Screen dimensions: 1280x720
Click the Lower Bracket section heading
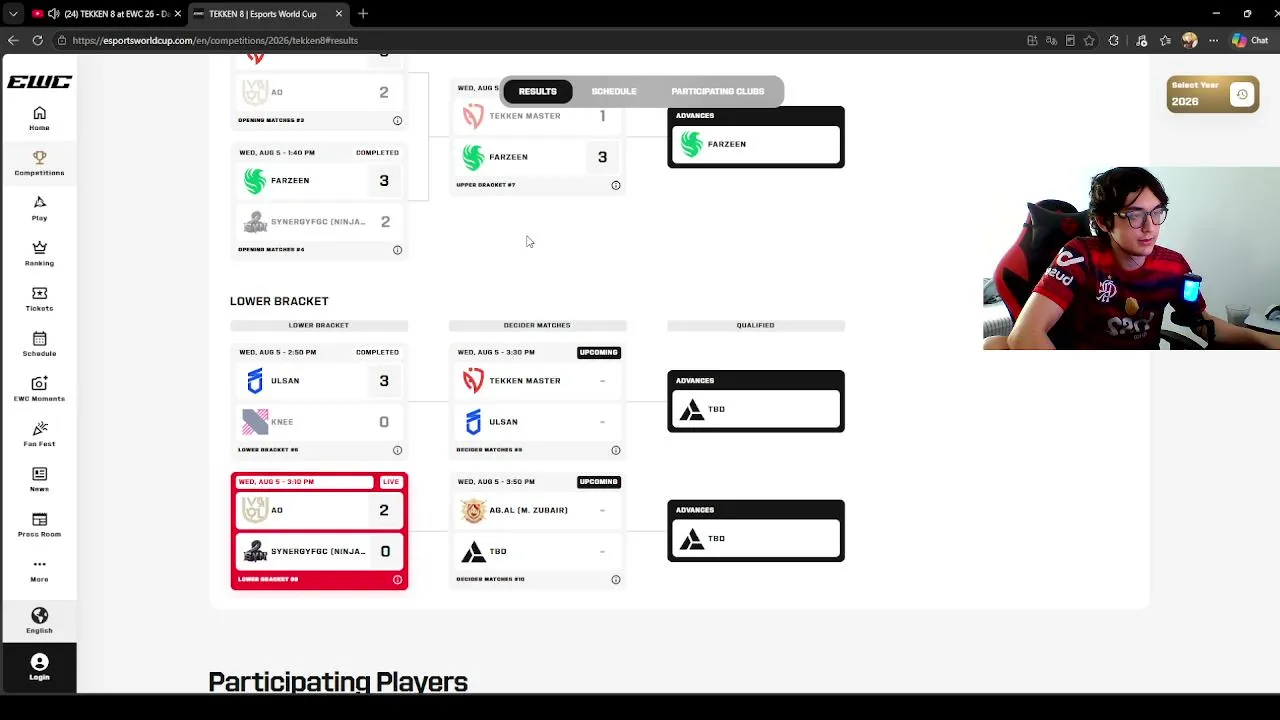[279, 301]
